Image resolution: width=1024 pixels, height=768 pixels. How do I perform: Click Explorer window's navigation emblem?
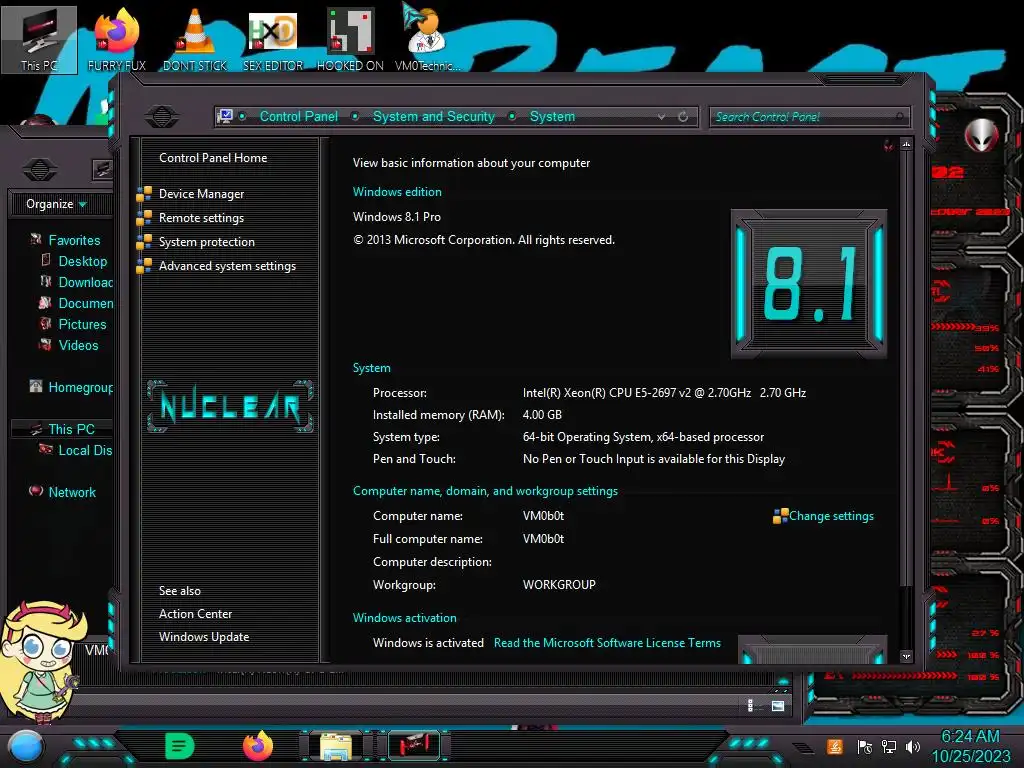(40, 170)
